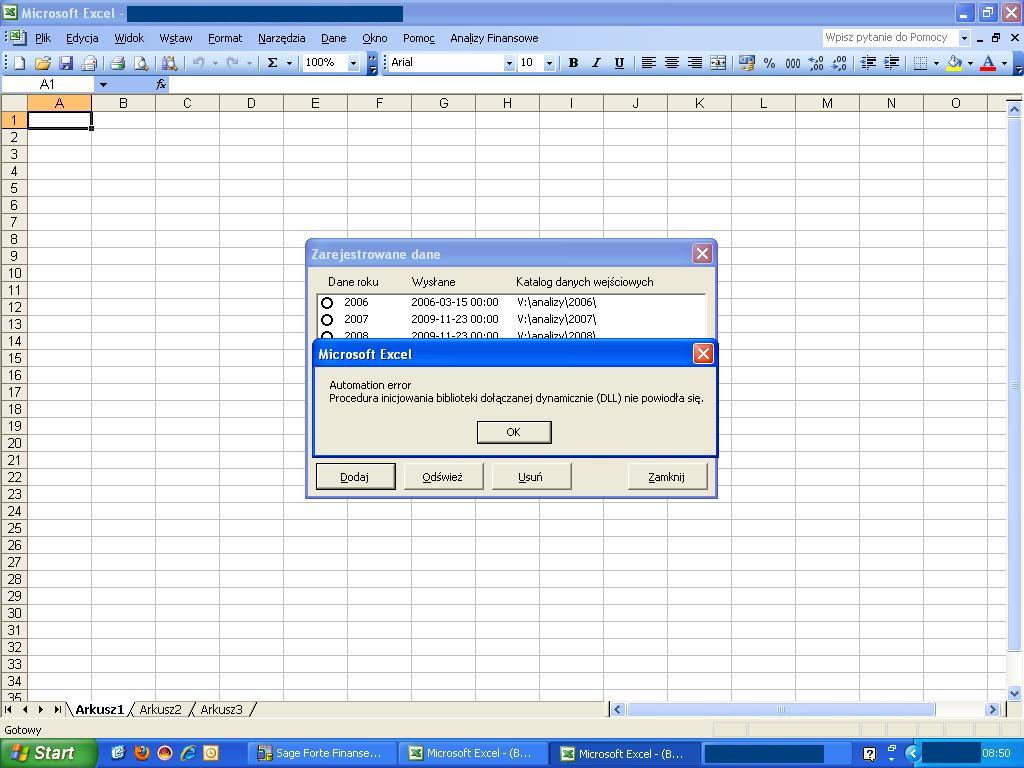Click in the help question input field
This screenshot has height=768, width=1024.
(x=889, y=38)
